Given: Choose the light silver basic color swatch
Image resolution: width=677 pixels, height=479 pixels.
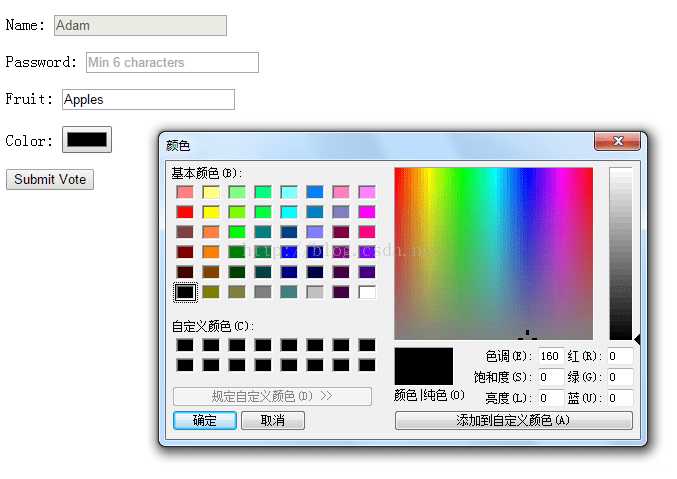Looking at the screenshot, I should (315, 292).
